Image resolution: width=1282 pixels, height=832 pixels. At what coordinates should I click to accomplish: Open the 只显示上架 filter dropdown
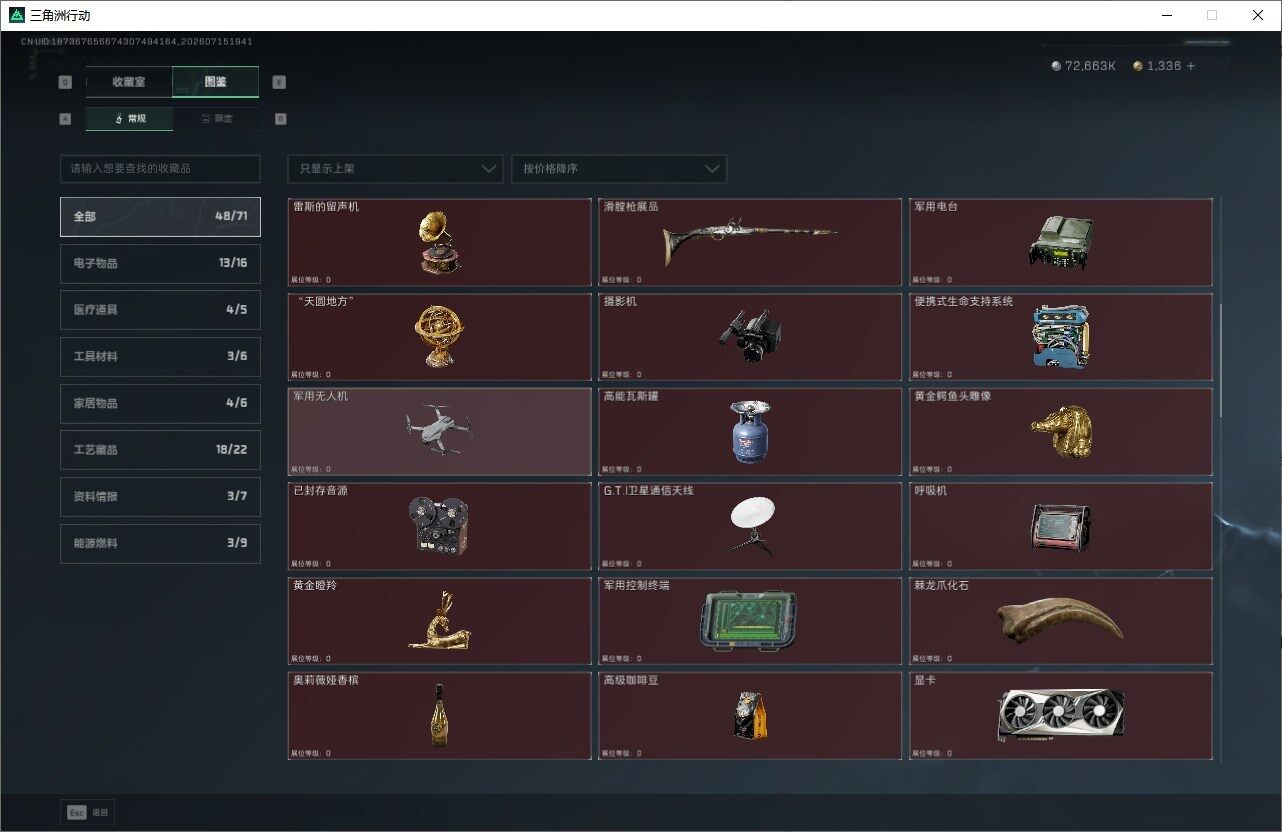(x=395, y=169)
